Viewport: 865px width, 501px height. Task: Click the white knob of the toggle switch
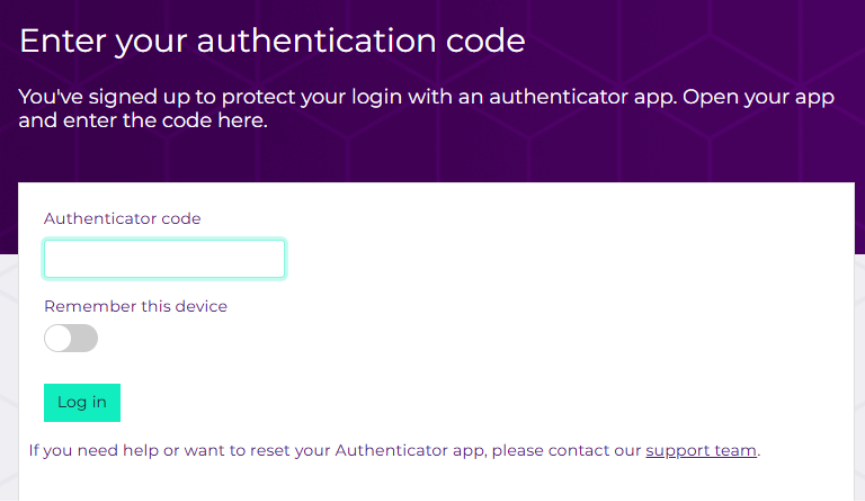coord(58,338)
